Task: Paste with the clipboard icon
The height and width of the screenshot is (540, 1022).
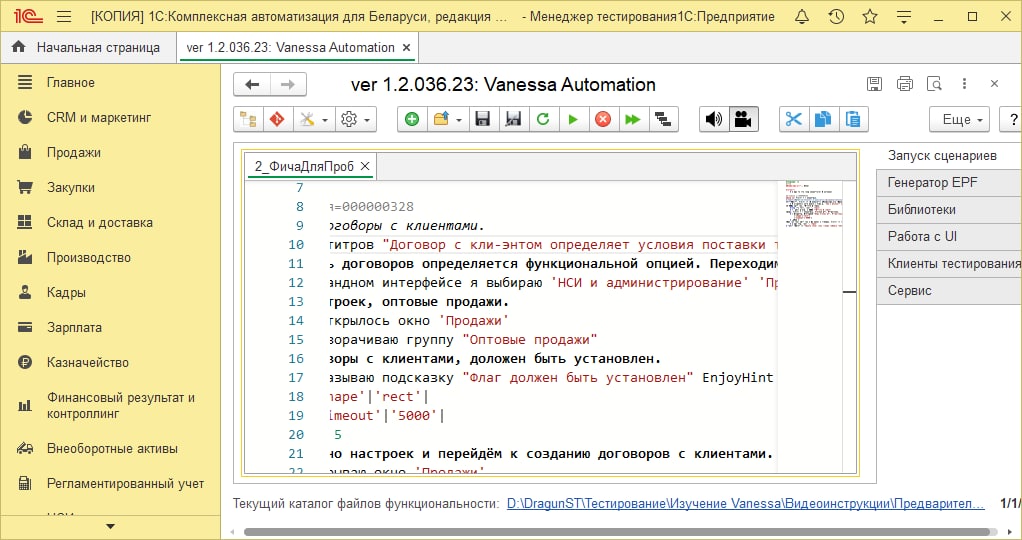Action: tap(853, 119)
